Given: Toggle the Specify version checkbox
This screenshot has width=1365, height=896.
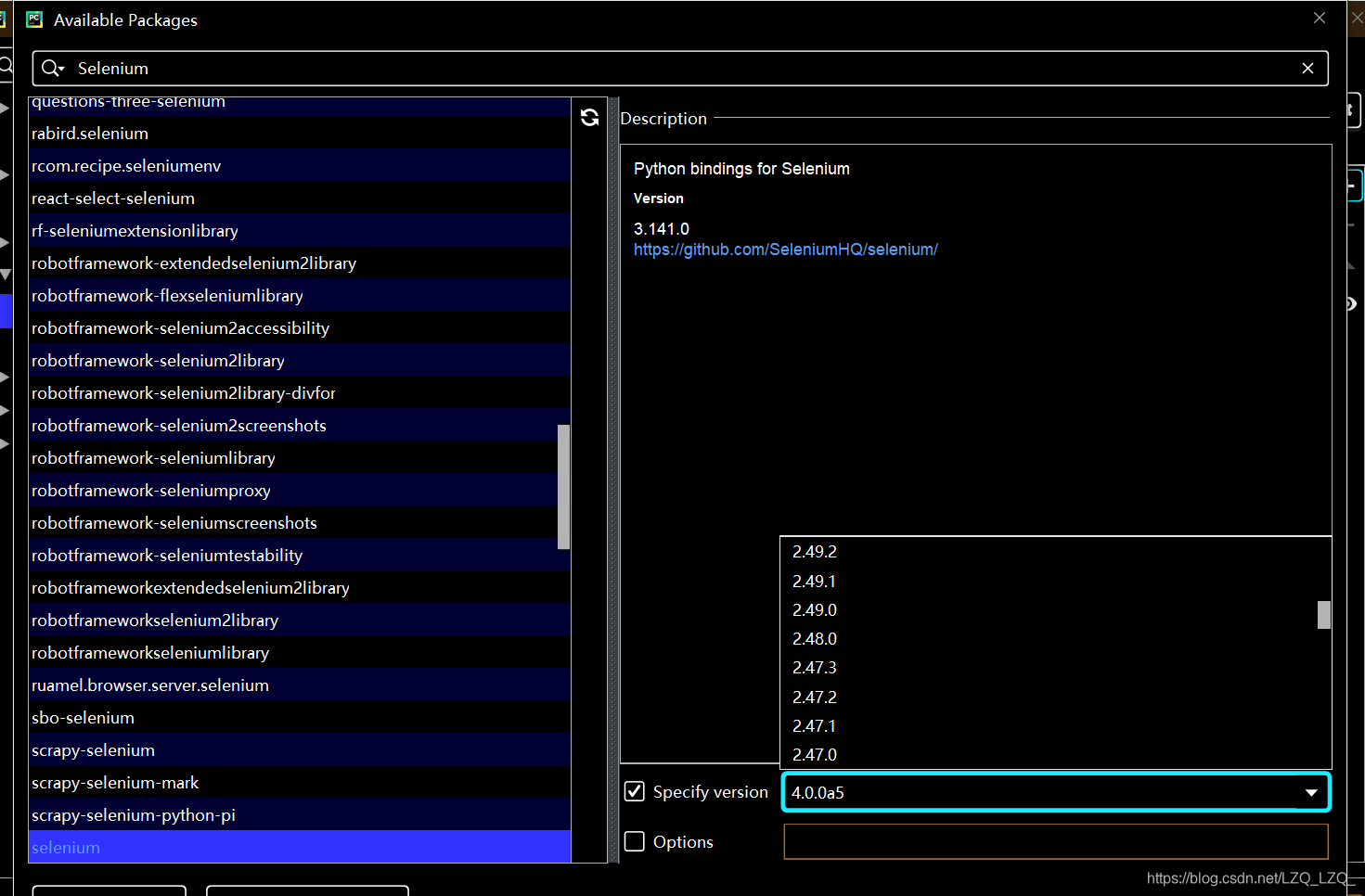Looking at the screenshot, I should [635, 791].
